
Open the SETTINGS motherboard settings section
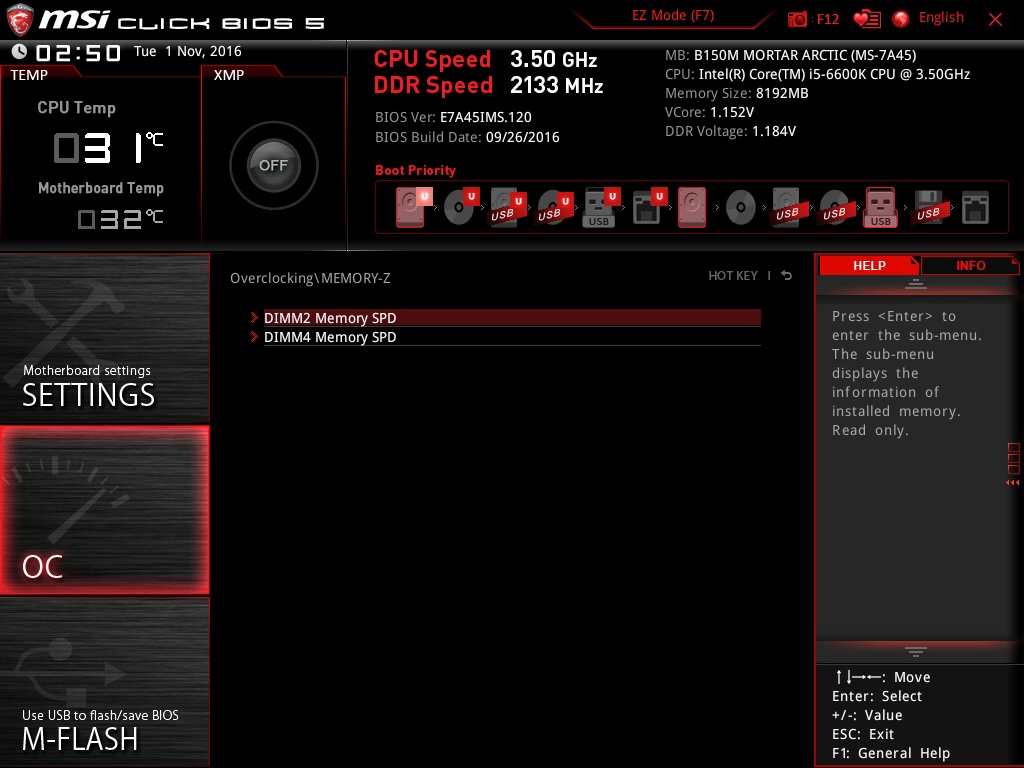[x=104, y=338]
